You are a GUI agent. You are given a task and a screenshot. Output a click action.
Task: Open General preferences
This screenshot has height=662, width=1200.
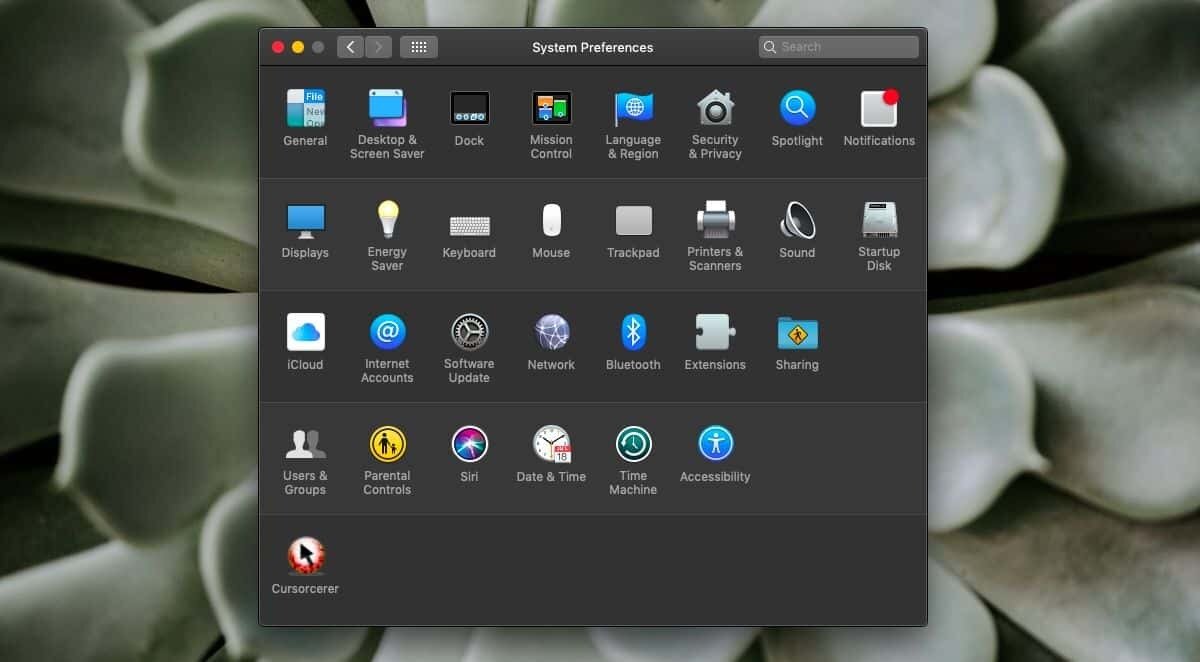(x=305, y=108)
